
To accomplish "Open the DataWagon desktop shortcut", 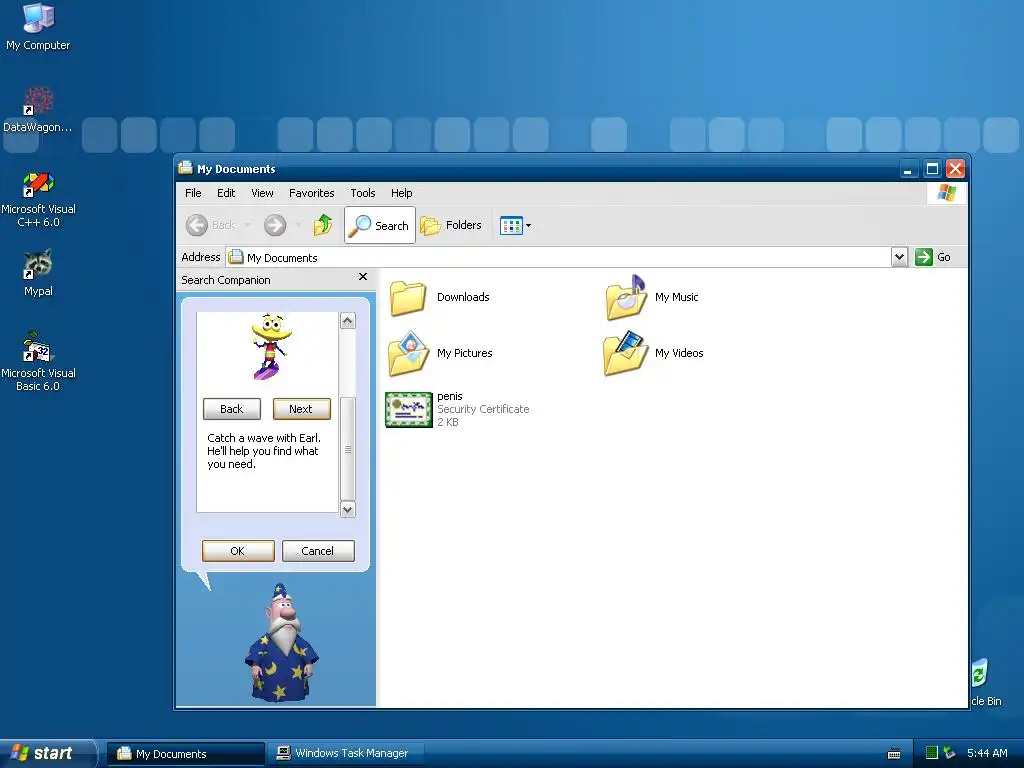I will [x=38, y=109].
